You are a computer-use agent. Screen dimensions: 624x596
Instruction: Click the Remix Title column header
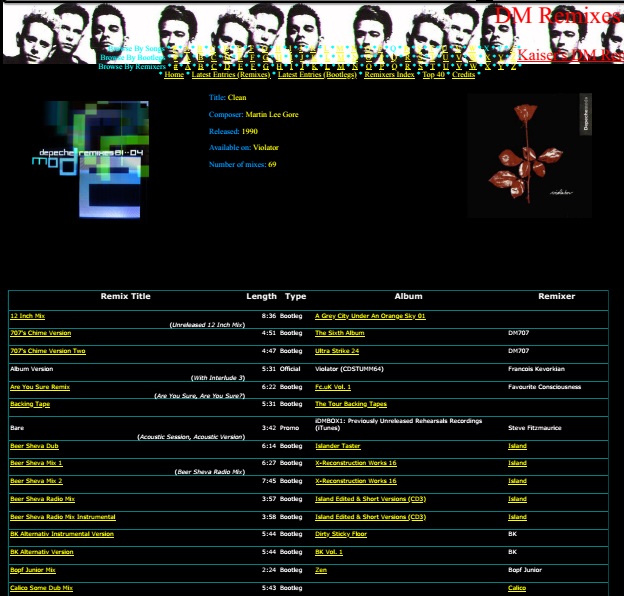(125, 296)
